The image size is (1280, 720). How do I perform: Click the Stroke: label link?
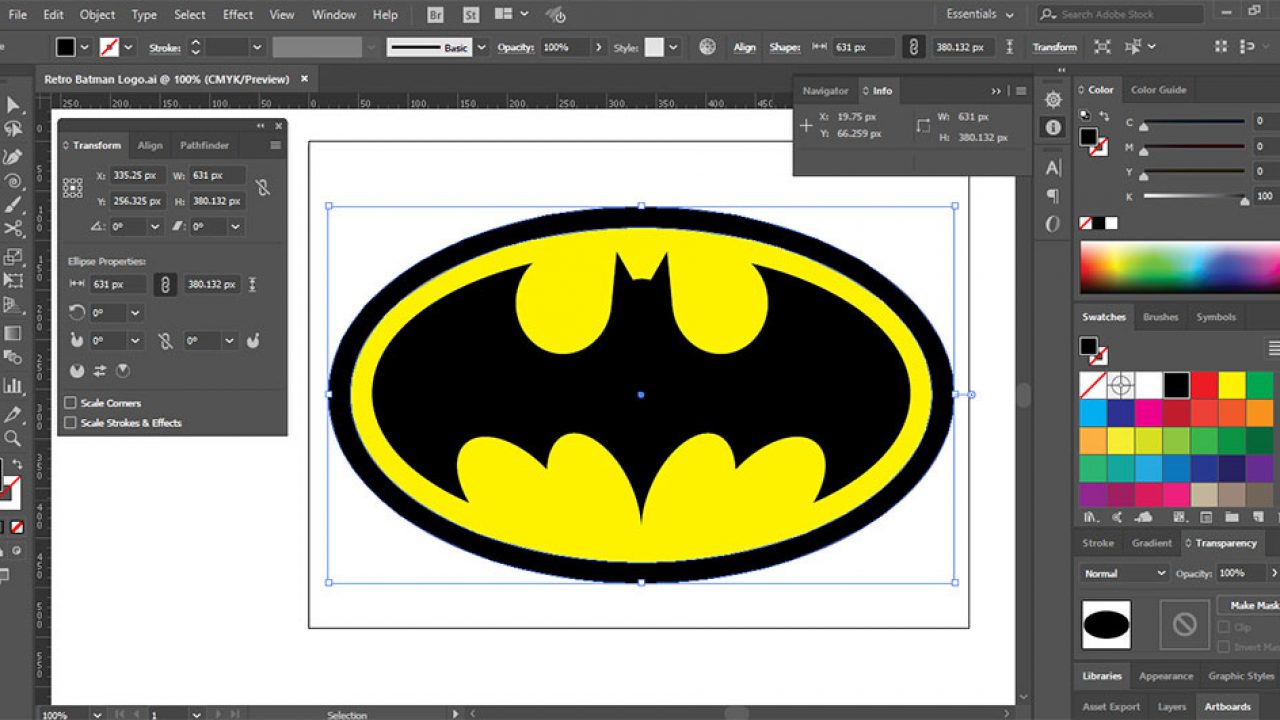point(165,47)
